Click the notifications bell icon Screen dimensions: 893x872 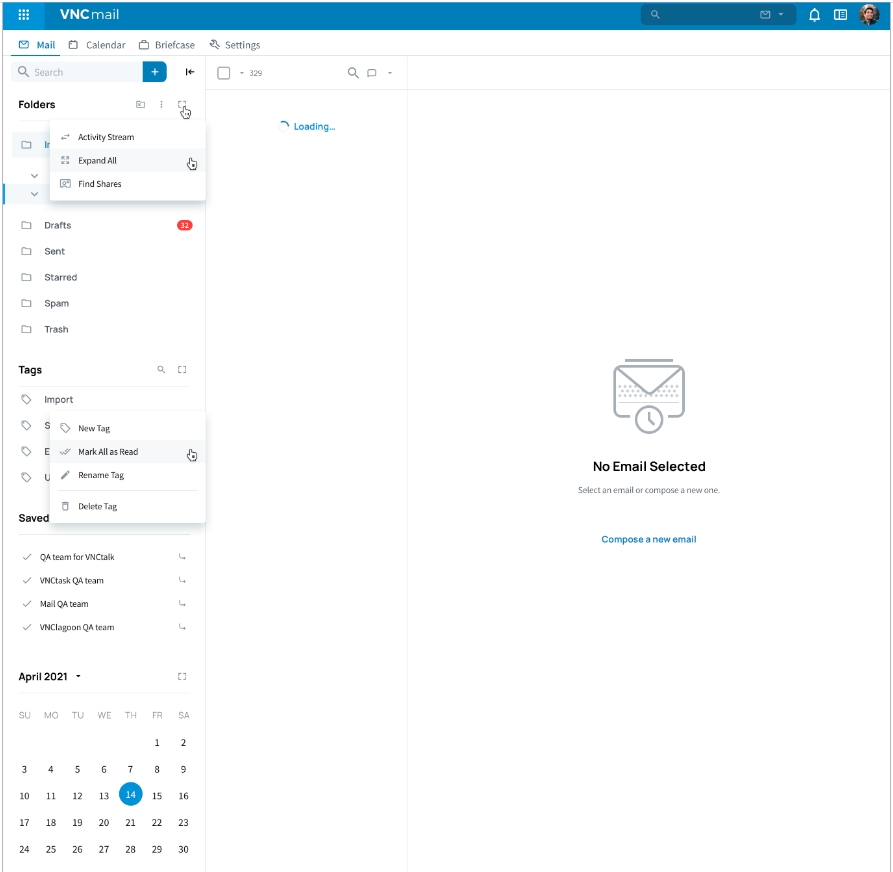[814, 15]
